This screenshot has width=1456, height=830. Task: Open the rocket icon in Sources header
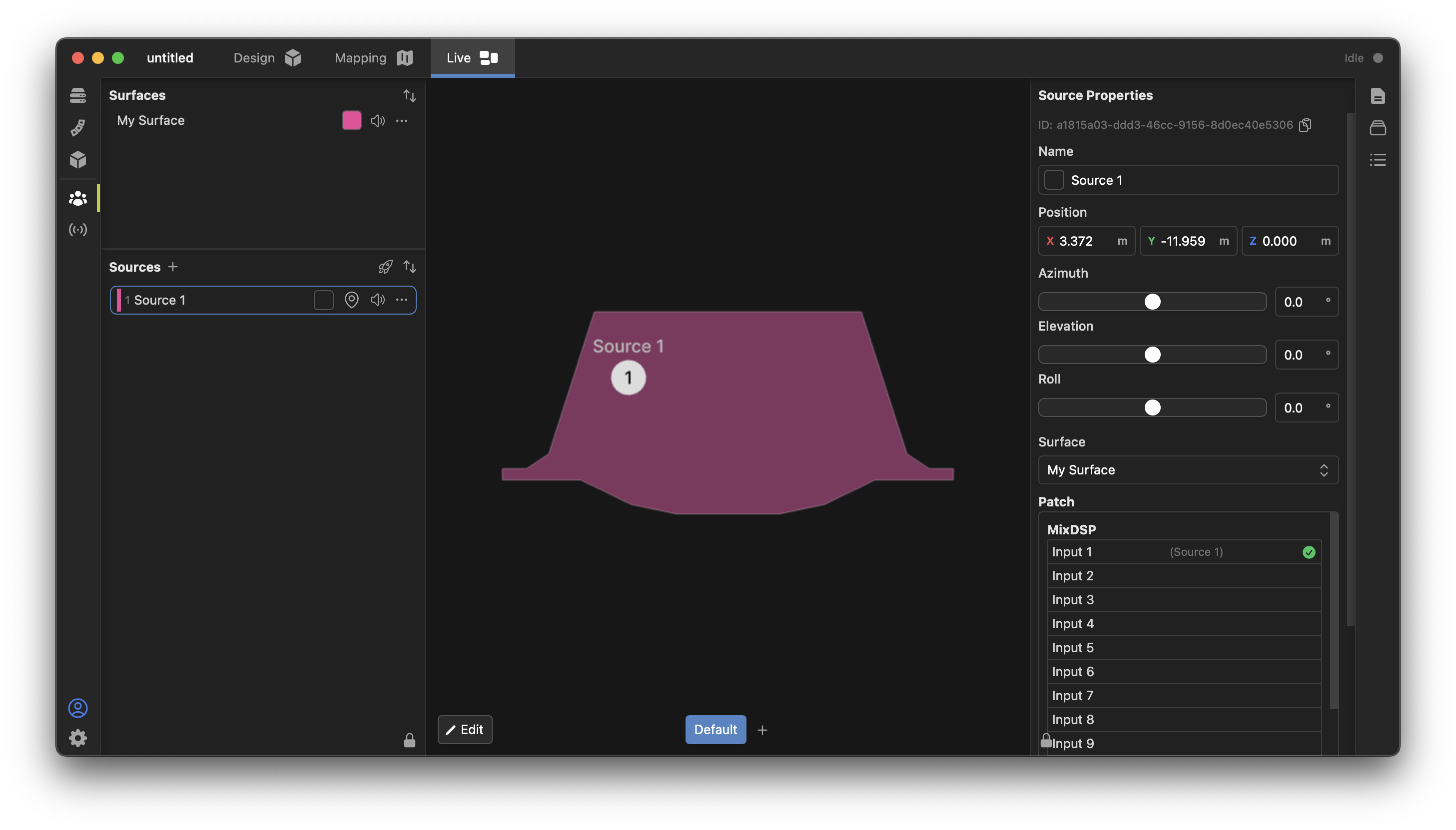tap(386, 267)
